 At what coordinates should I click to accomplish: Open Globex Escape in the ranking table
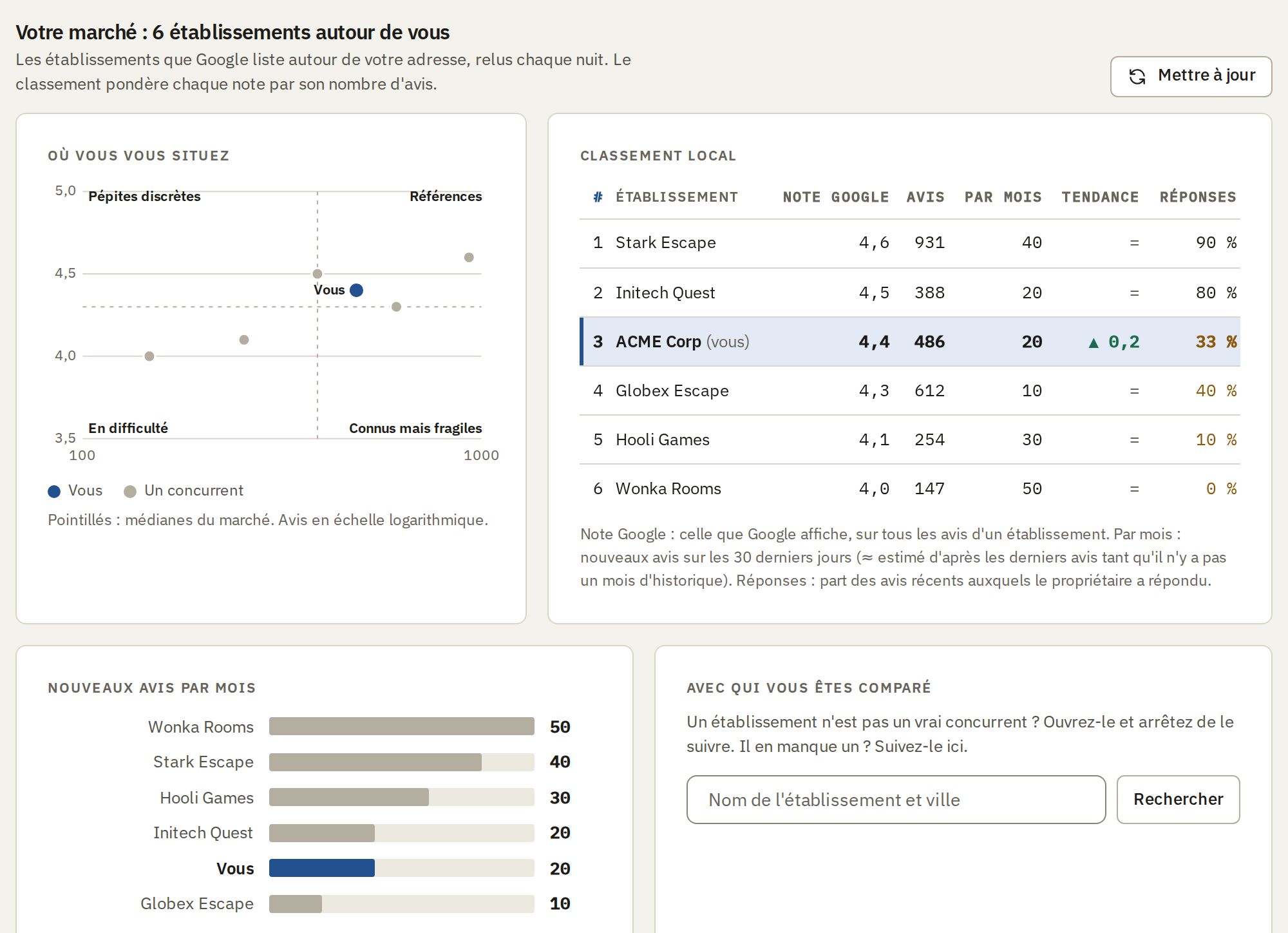coord(910,390)
